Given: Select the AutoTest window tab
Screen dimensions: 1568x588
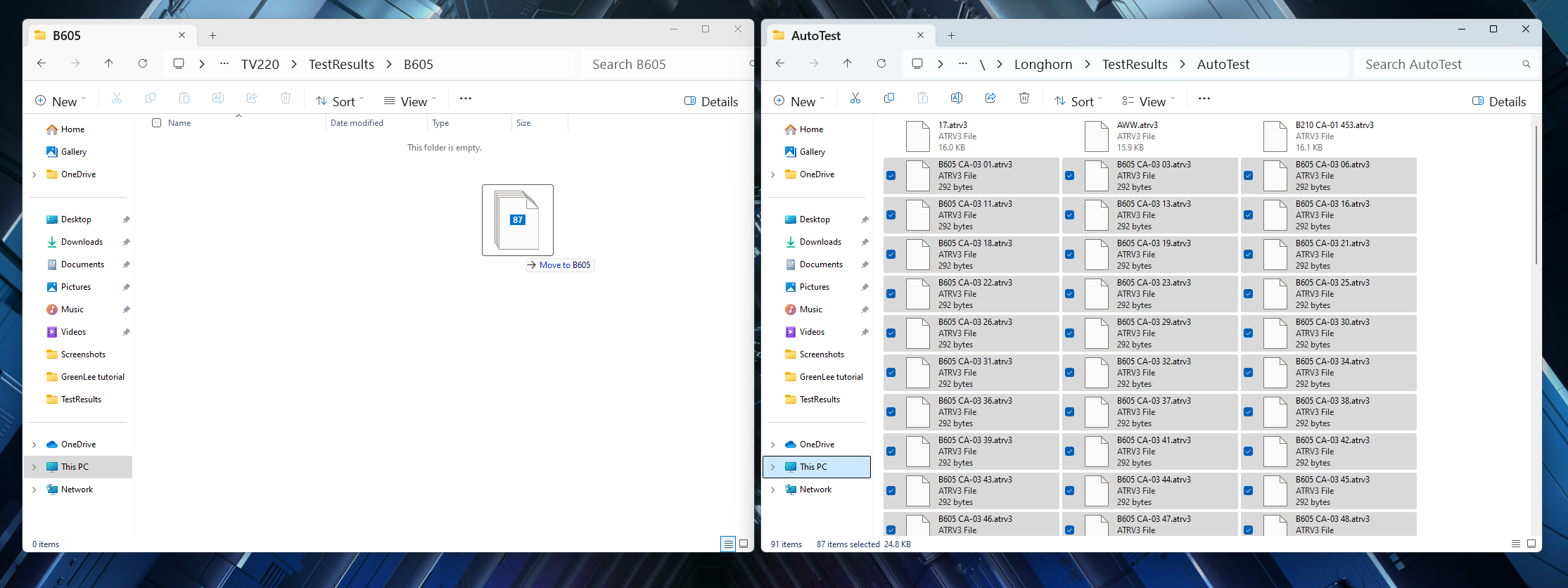Looking at the screenshot, I should [844, 36].
